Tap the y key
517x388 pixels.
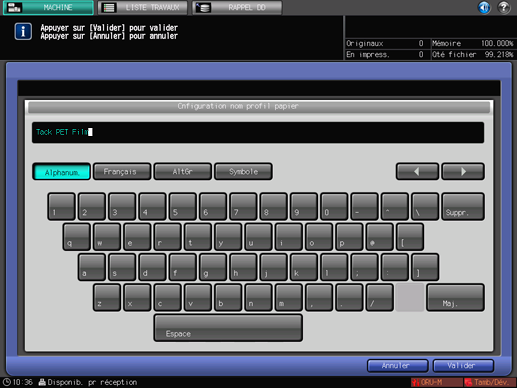click(x=228, y=237)
